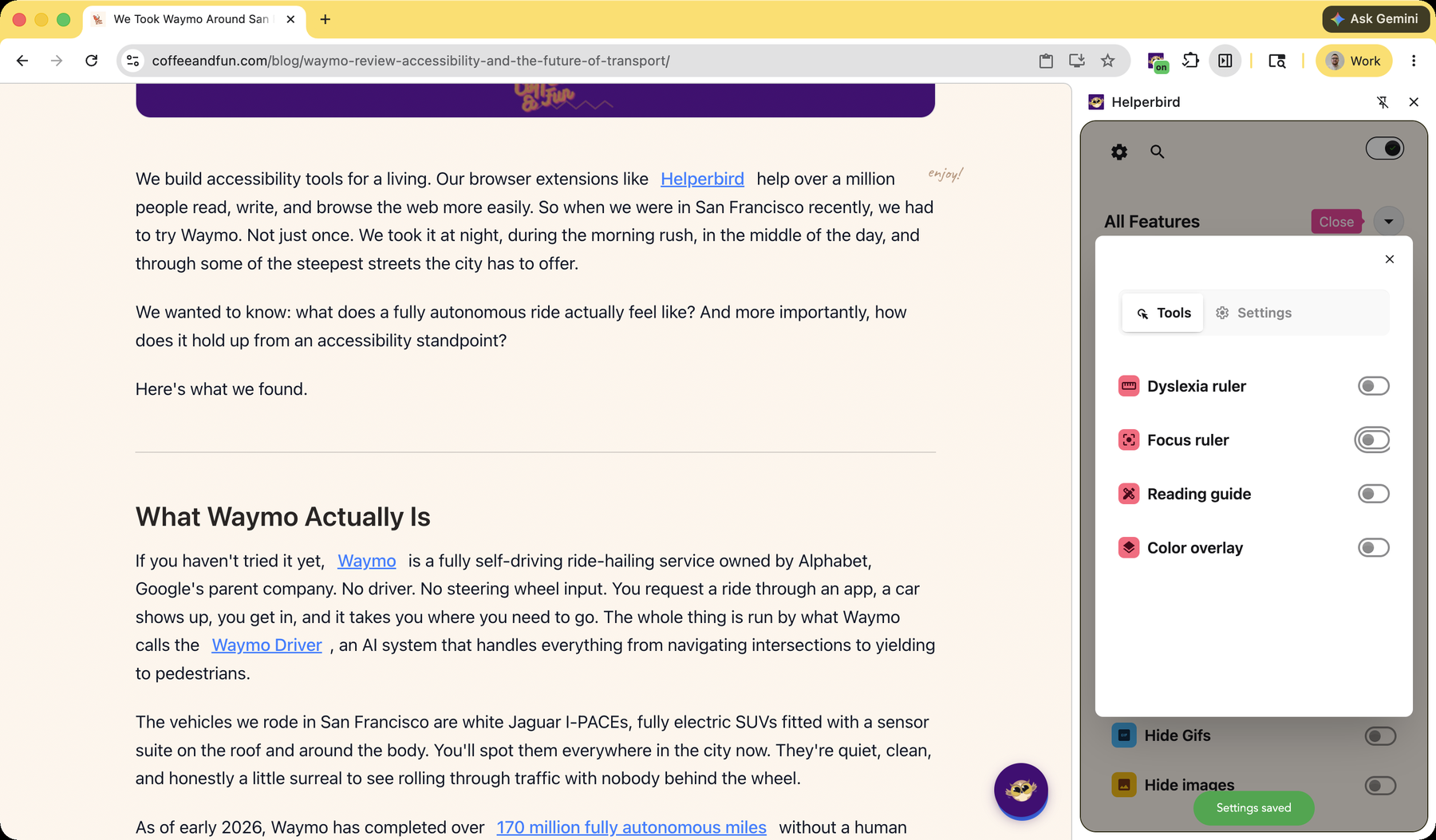Screen dimensions: 1436x840
Task: Close the Tools popup with the X
Action: click(1390, 259)
